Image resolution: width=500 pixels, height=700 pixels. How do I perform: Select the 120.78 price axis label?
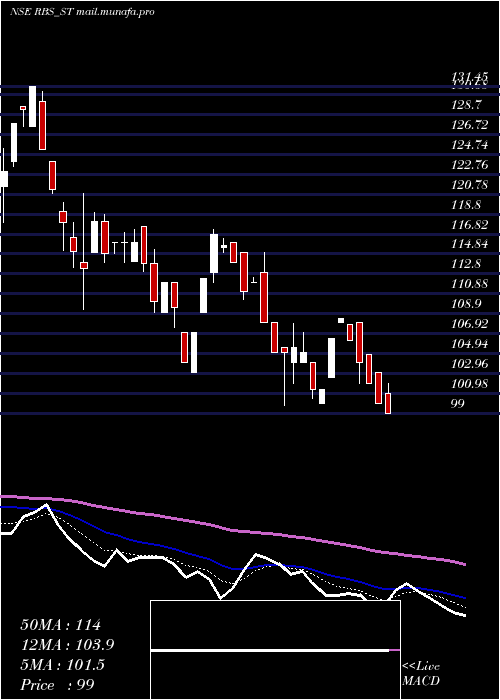pyautogui.click(x=470, y=185)
